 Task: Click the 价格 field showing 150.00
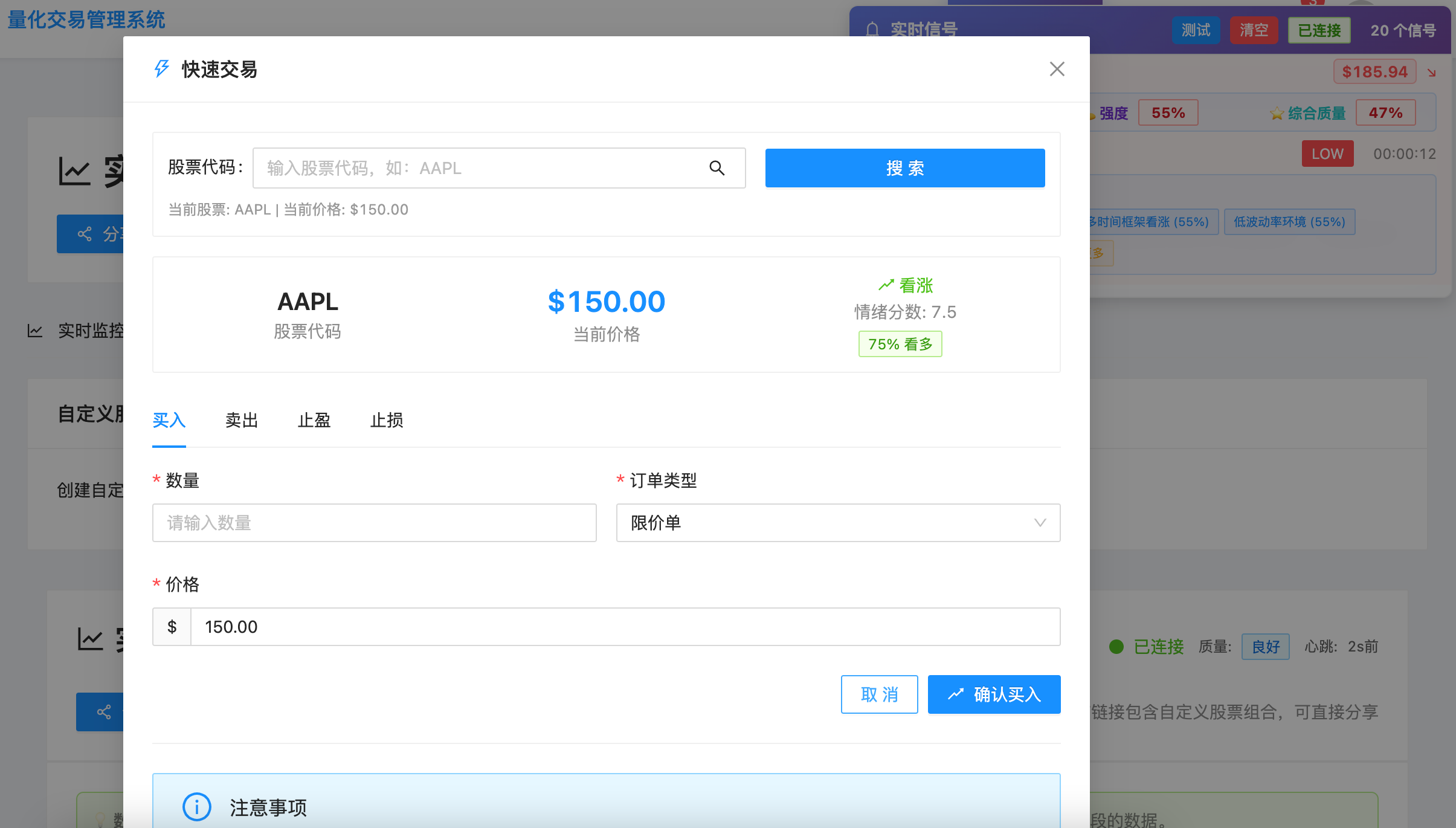click(x=625, y=627)
